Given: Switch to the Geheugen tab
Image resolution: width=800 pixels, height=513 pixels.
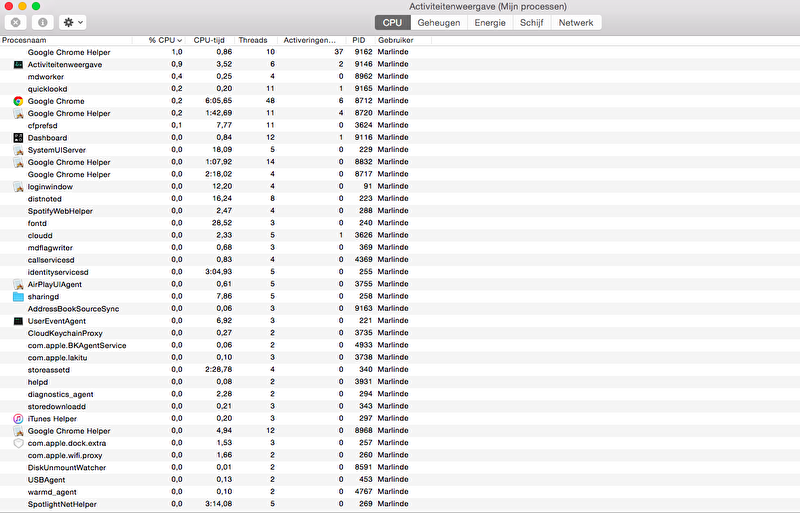Looking at the screenshot, I should (x=438, y=22).
